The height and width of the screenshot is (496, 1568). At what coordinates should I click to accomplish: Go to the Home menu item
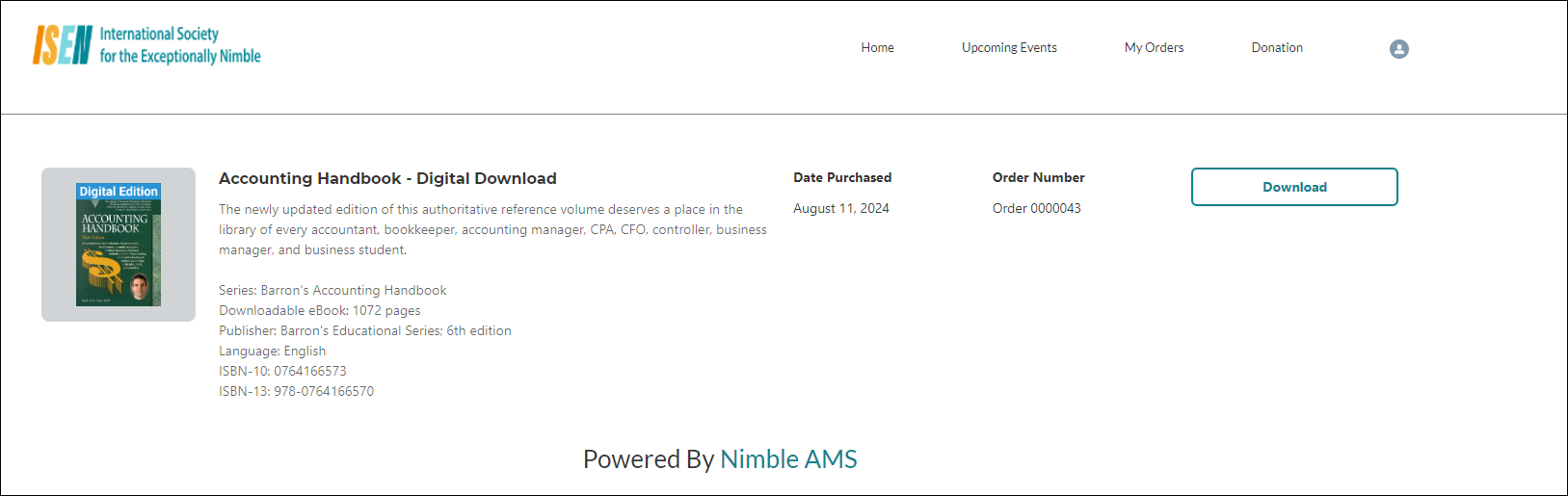pyautogui.click(x=877, y=48)
